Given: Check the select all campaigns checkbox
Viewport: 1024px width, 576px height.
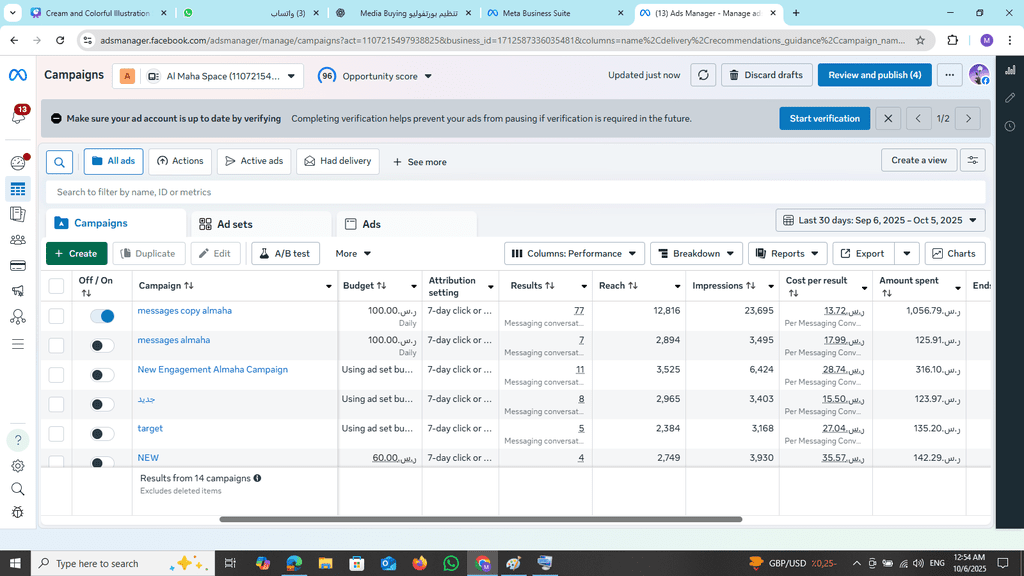Looking at the screenshot, I should 56,286.
